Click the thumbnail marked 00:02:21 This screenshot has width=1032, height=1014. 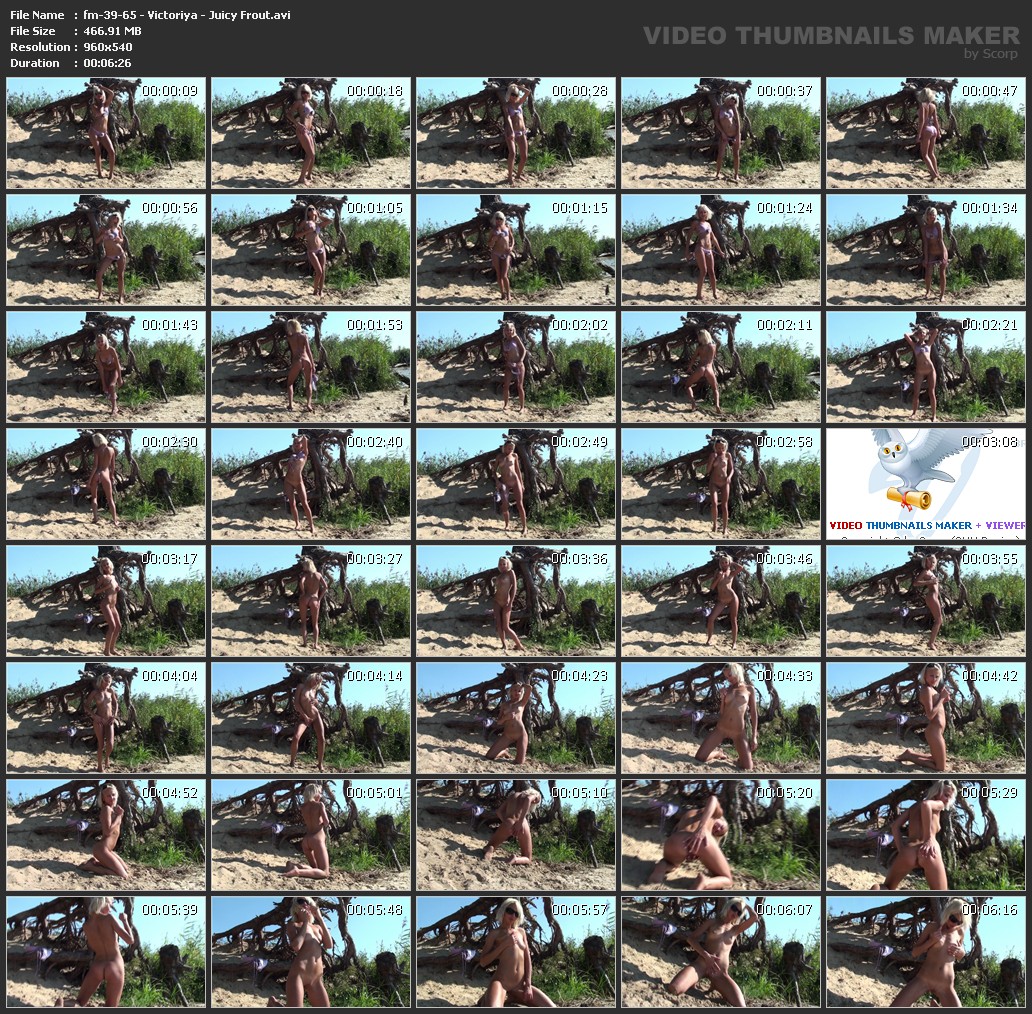[x=926, y=367]
